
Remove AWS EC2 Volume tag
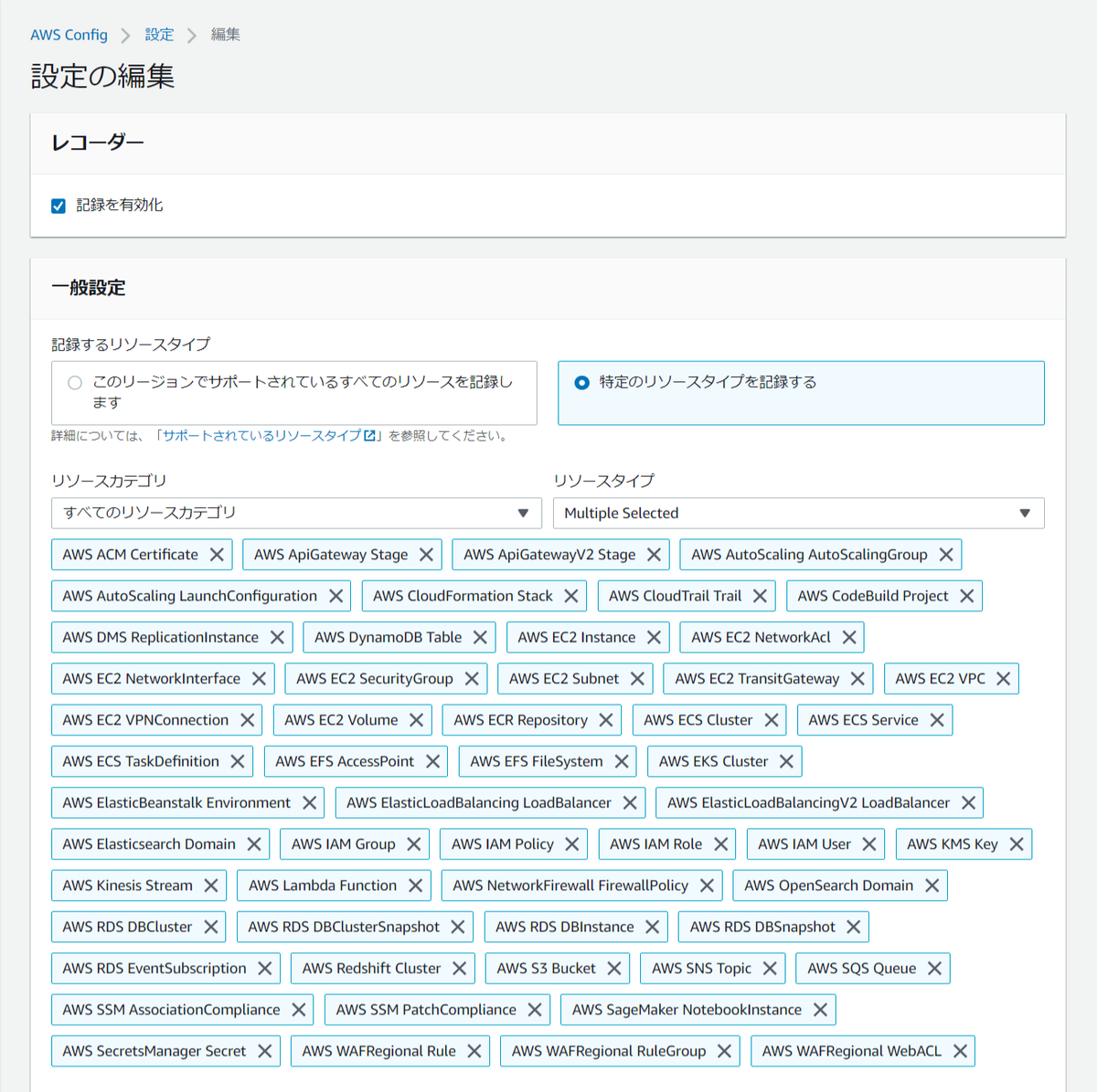(416, 720)
